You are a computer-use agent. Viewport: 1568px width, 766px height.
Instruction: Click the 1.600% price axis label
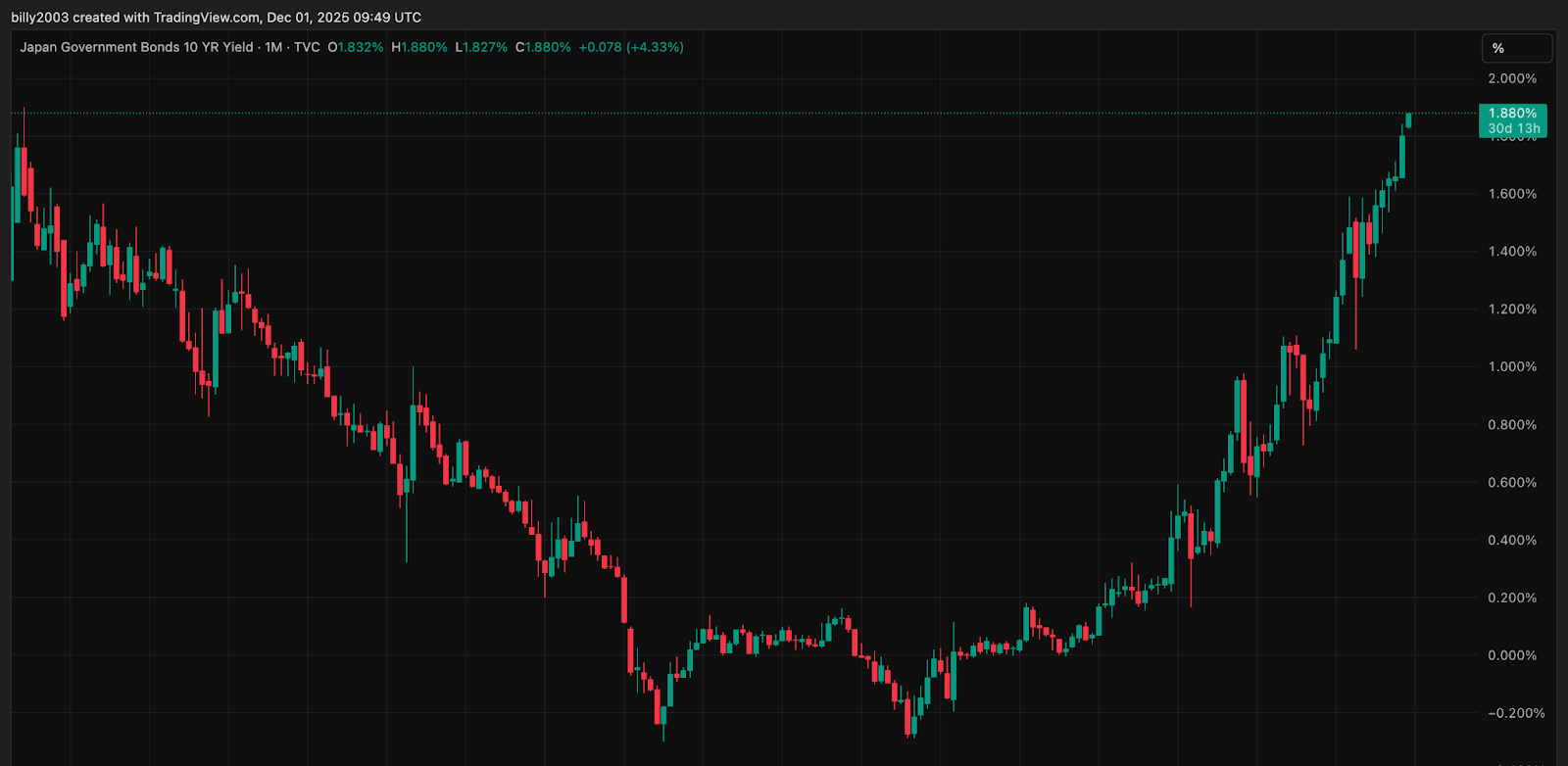[x=1512, y=194]
